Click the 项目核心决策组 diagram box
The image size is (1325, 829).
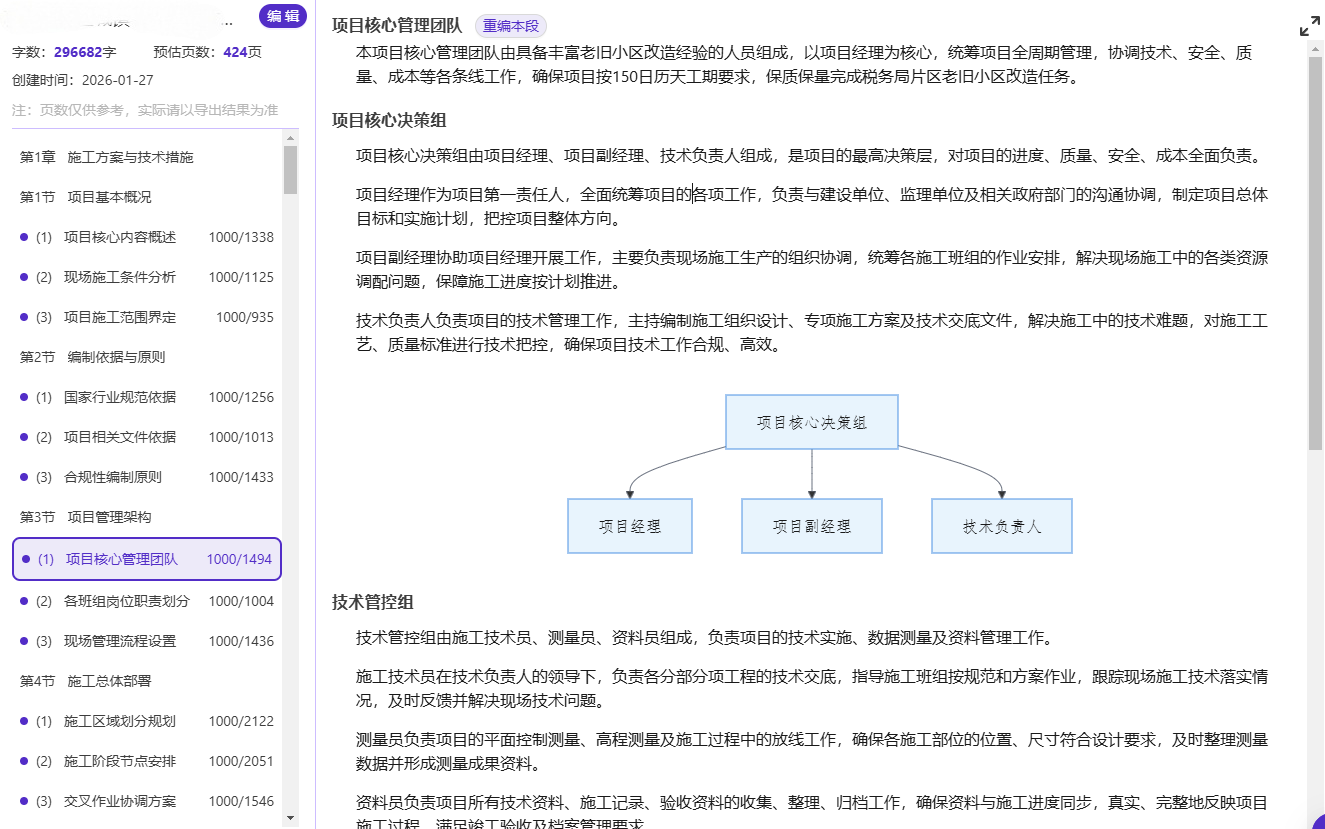(x=812, y=422)
